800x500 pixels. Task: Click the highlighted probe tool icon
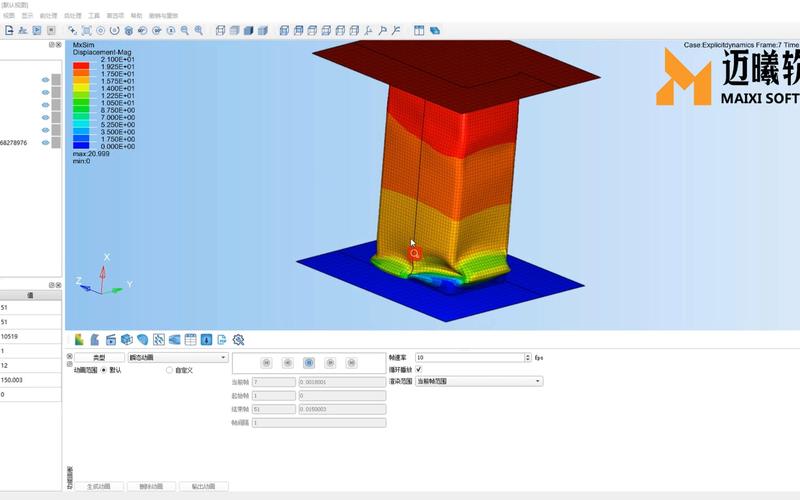tap(206, 339)
